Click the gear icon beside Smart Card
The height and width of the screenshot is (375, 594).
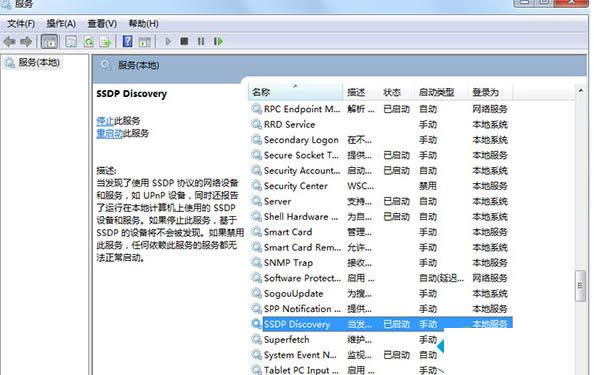[256, 232]
